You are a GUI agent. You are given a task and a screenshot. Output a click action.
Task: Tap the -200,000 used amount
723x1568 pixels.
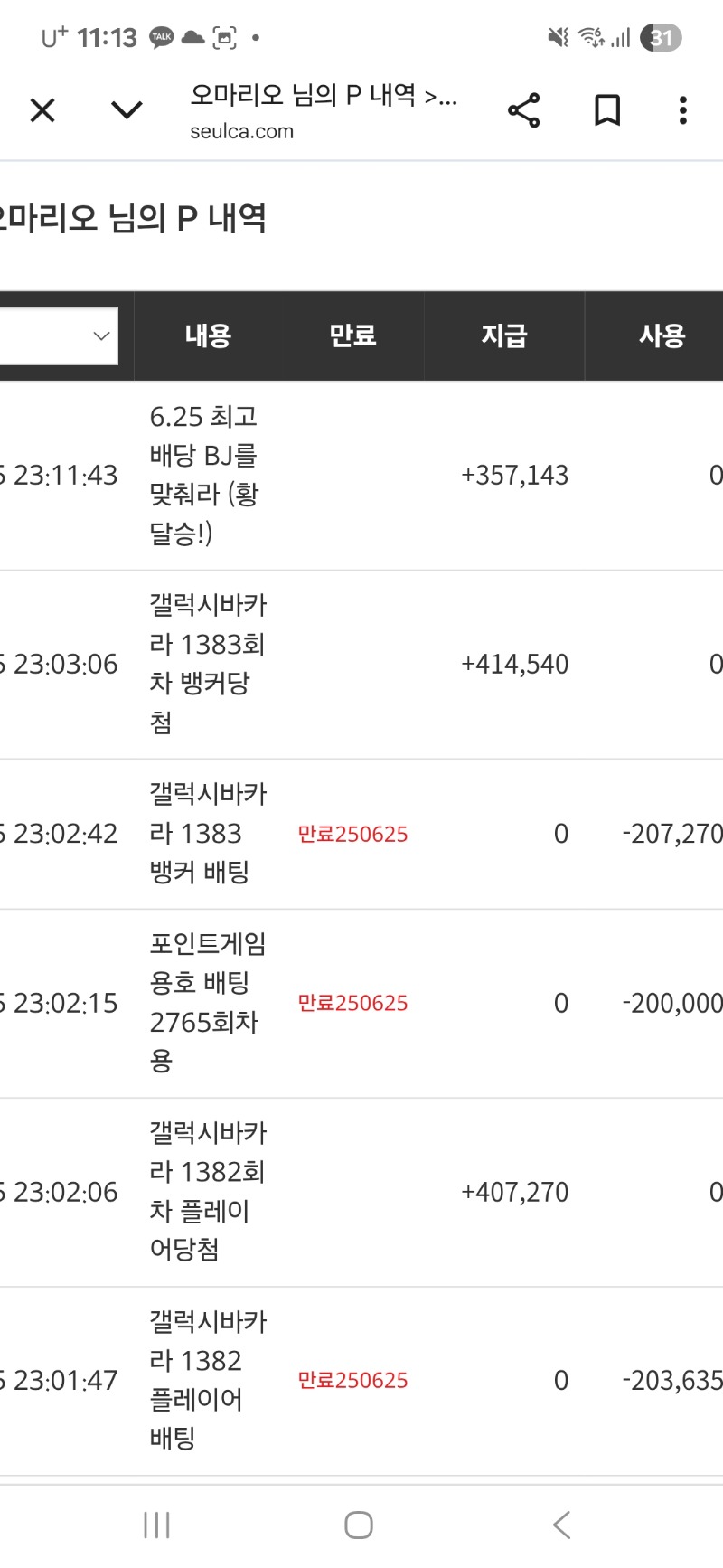(671, 1003)
